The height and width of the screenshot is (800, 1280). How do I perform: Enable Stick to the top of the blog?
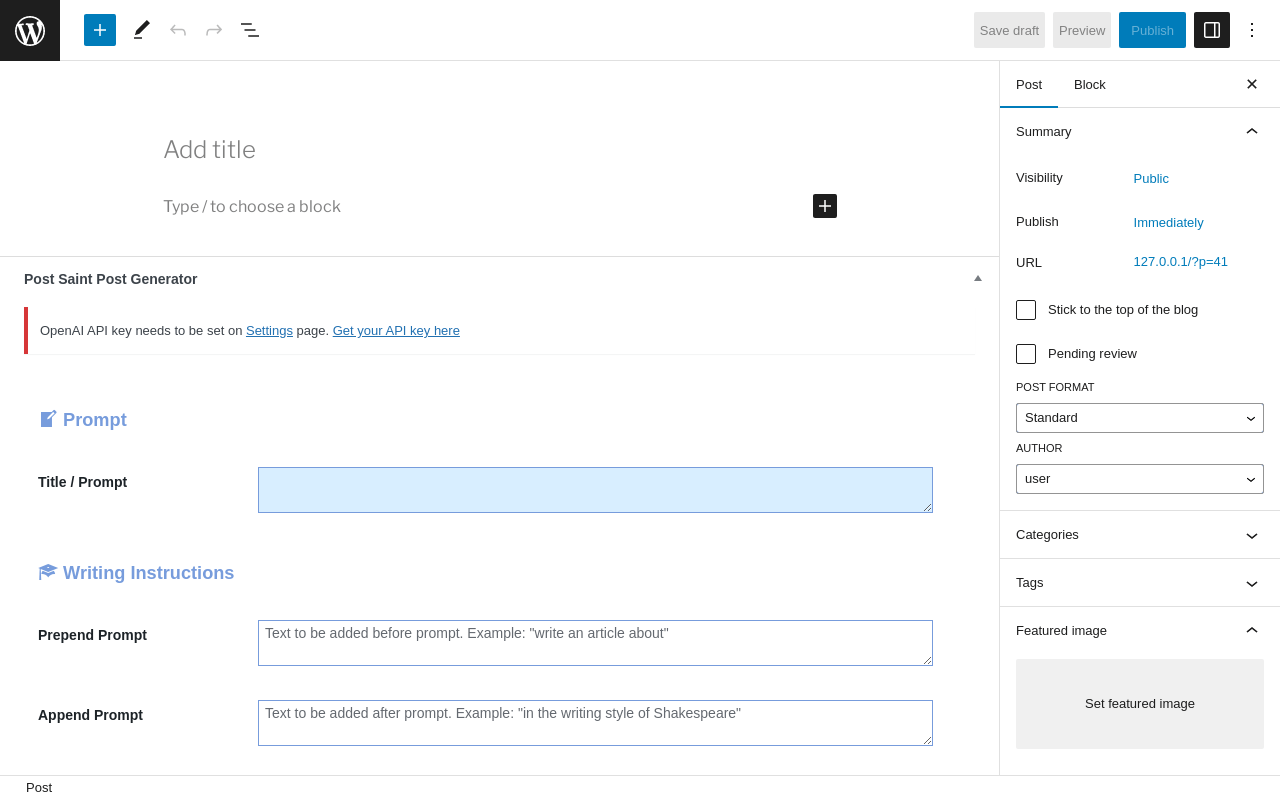1026,310
